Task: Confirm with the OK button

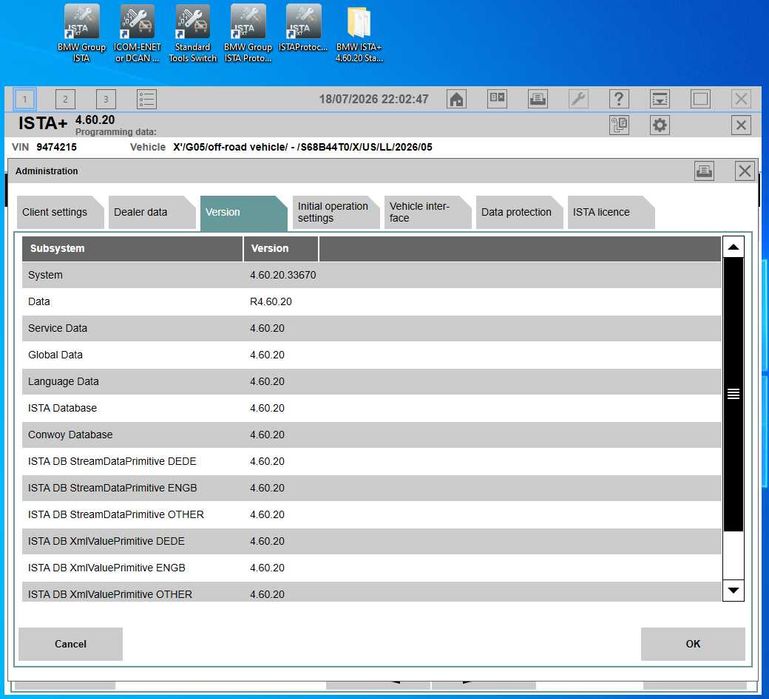Action: tap(693, 644)
